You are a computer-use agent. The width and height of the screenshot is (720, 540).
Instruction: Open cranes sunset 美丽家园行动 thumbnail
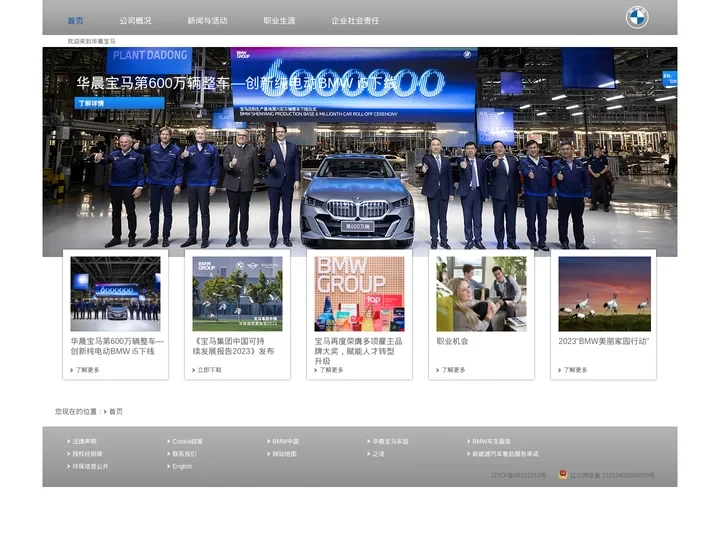pyautogui.click(x=604, y=294)
